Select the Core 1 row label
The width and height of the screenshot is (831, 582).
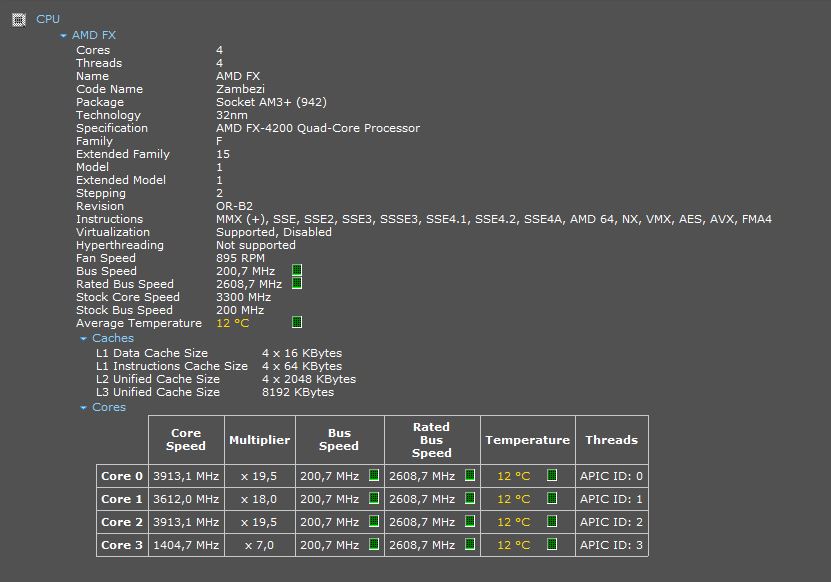122,499
